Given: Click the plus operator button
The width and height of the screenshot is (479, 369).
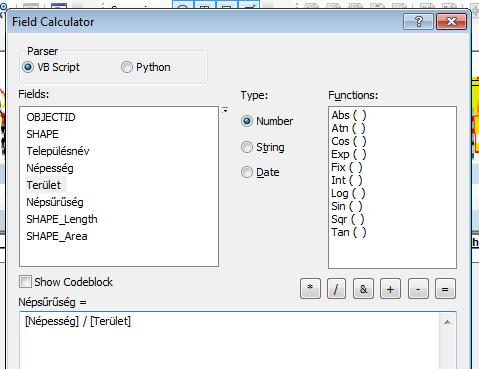Looking at the screenshot, I should pos(390,289).
